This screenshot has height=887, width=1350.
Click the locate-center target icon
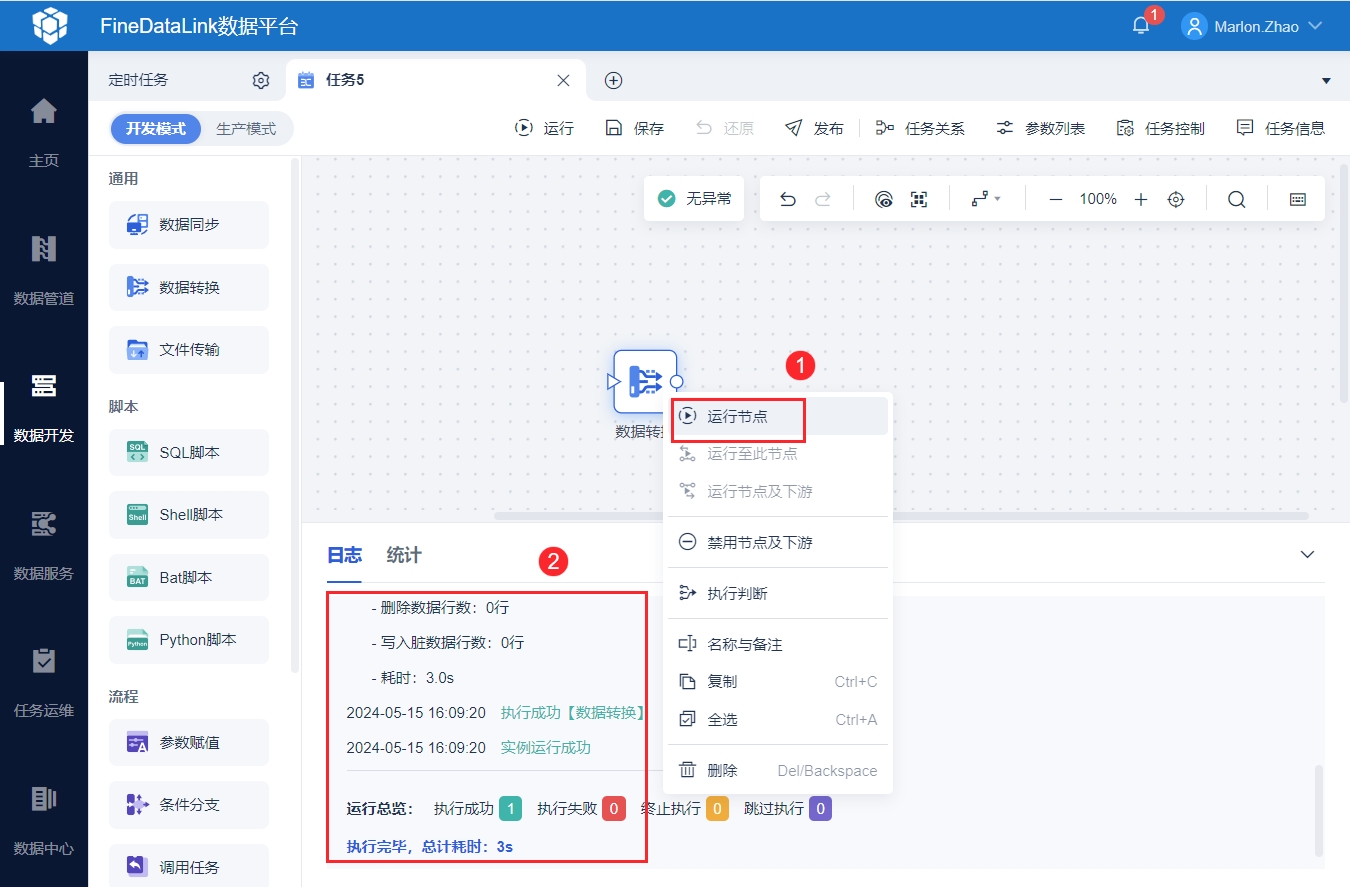[1176, 199]
